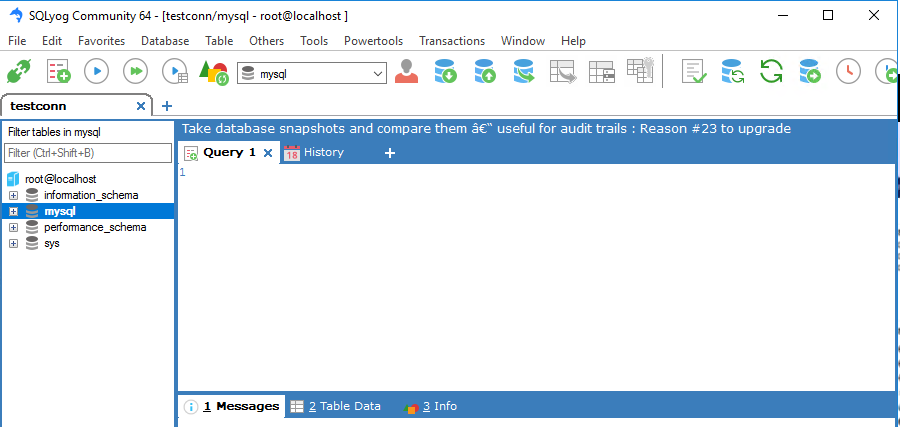900x427 pixels.
Task: Click database backup up-arrow icon
Action: (x=484, y=72)
